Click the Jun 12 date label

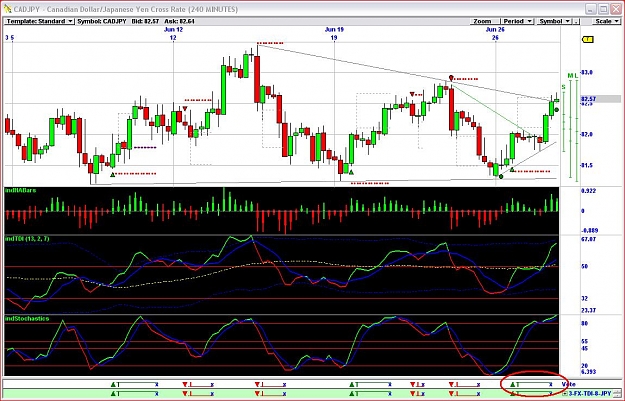173,29
